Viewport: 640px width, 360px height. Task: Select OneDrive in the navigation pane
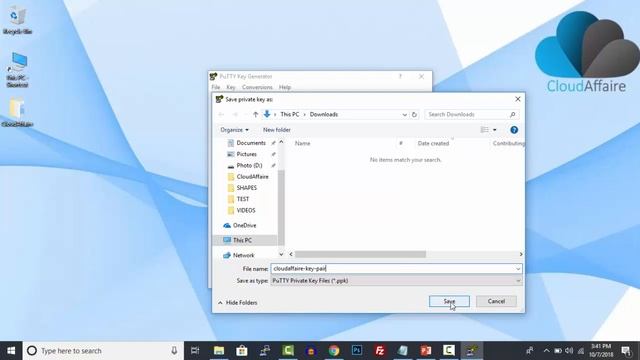(244, 225)
